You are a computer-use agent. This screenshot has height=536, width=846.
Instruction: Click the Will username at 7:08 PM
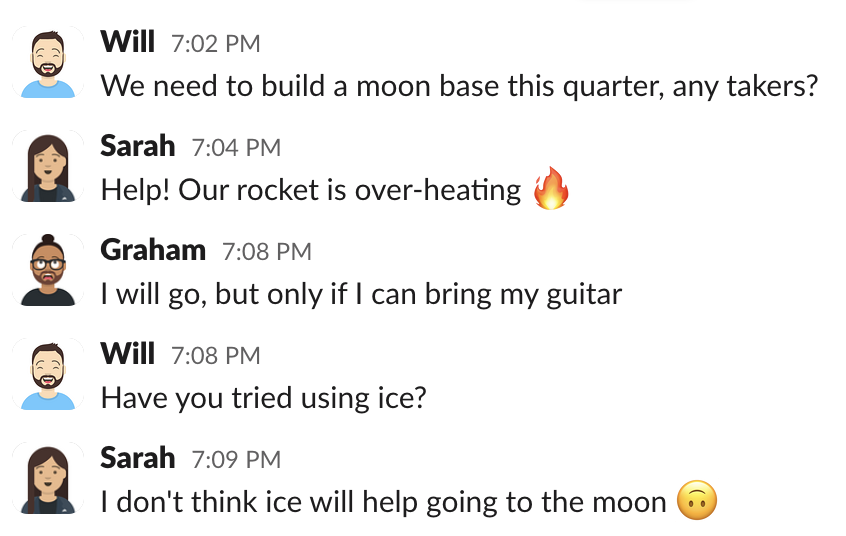coord(128,354)
